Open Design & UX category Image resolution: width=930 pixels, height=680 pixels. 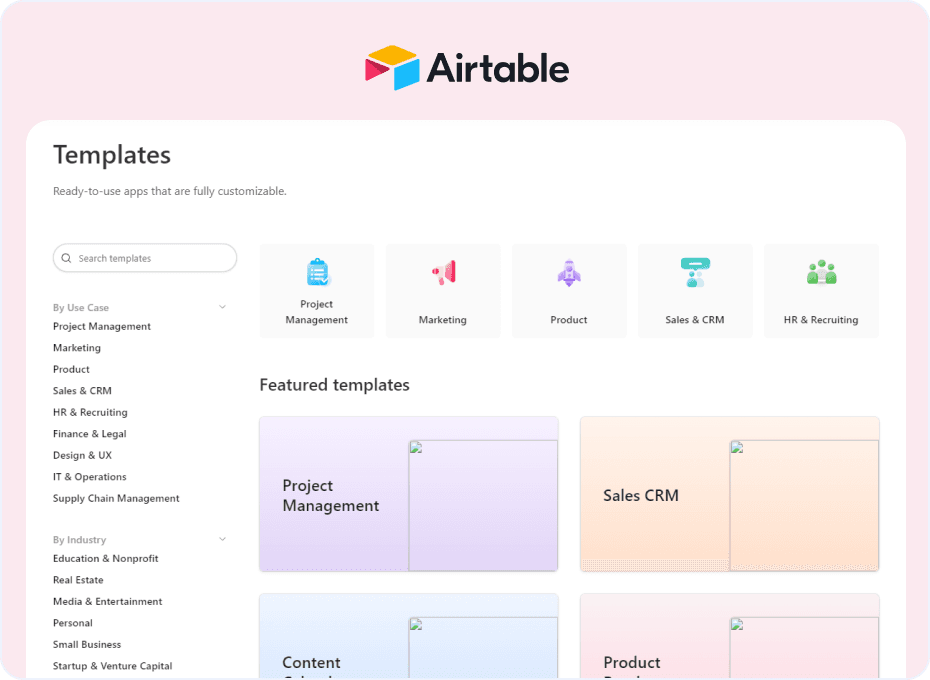(82, 455)
